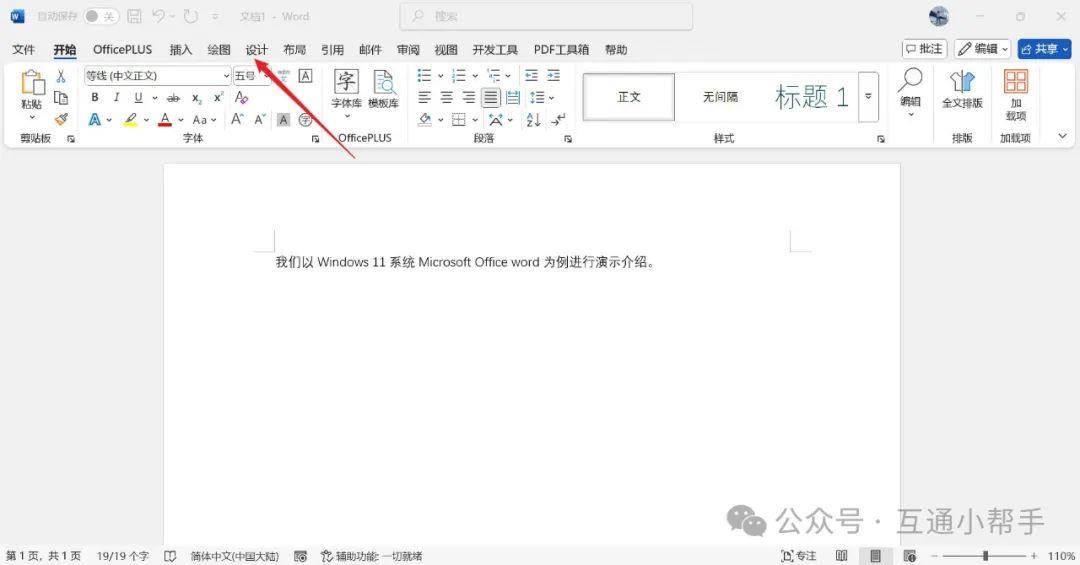
Task: Toggle underline formatting
Action: (138, 98)
